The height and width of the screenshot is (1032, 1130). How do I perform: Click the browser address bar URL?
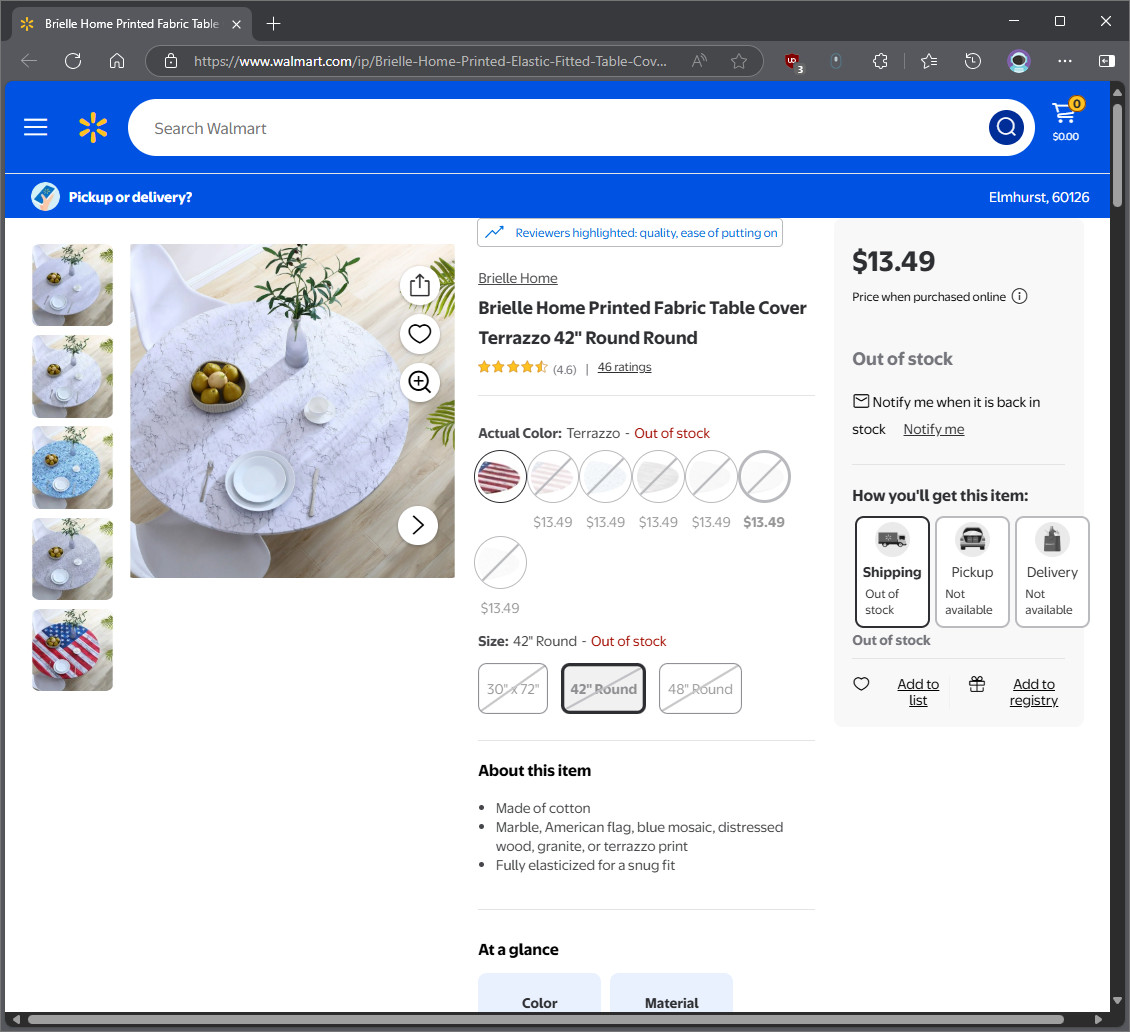tap(430, 61)
